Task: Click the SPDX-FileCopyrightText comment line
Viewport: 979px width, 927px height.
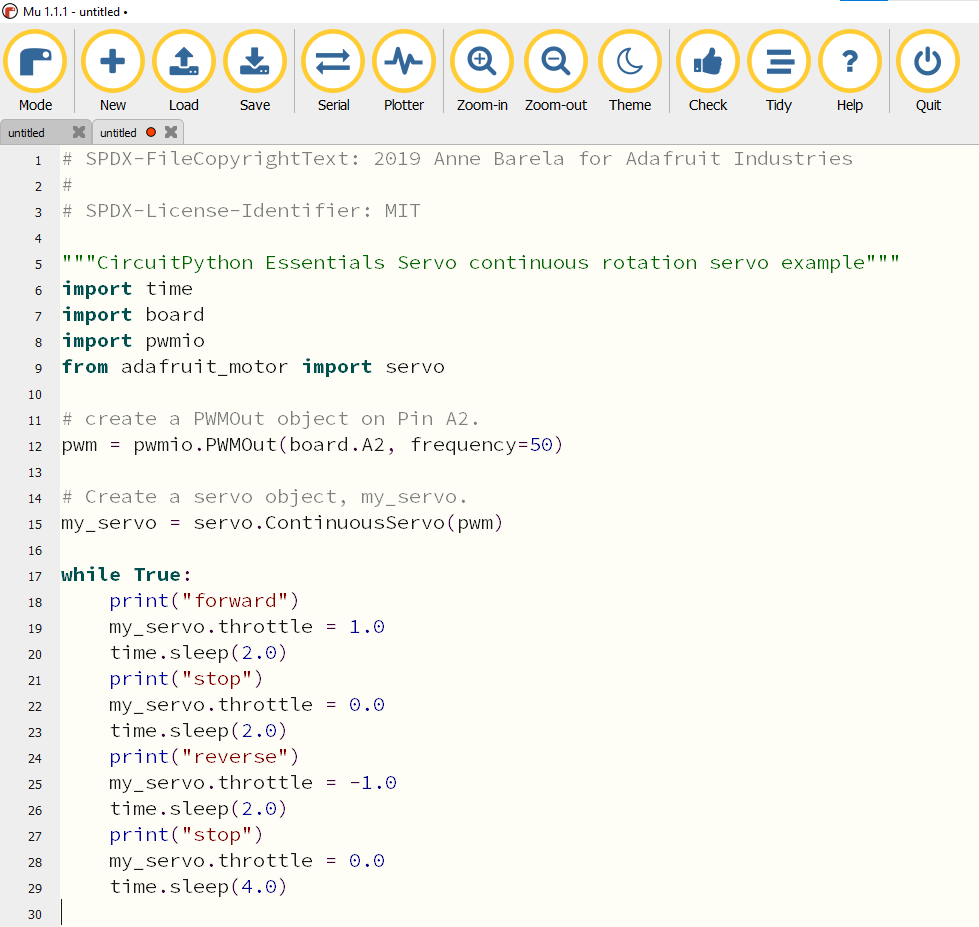Action: tap(457, 159)
